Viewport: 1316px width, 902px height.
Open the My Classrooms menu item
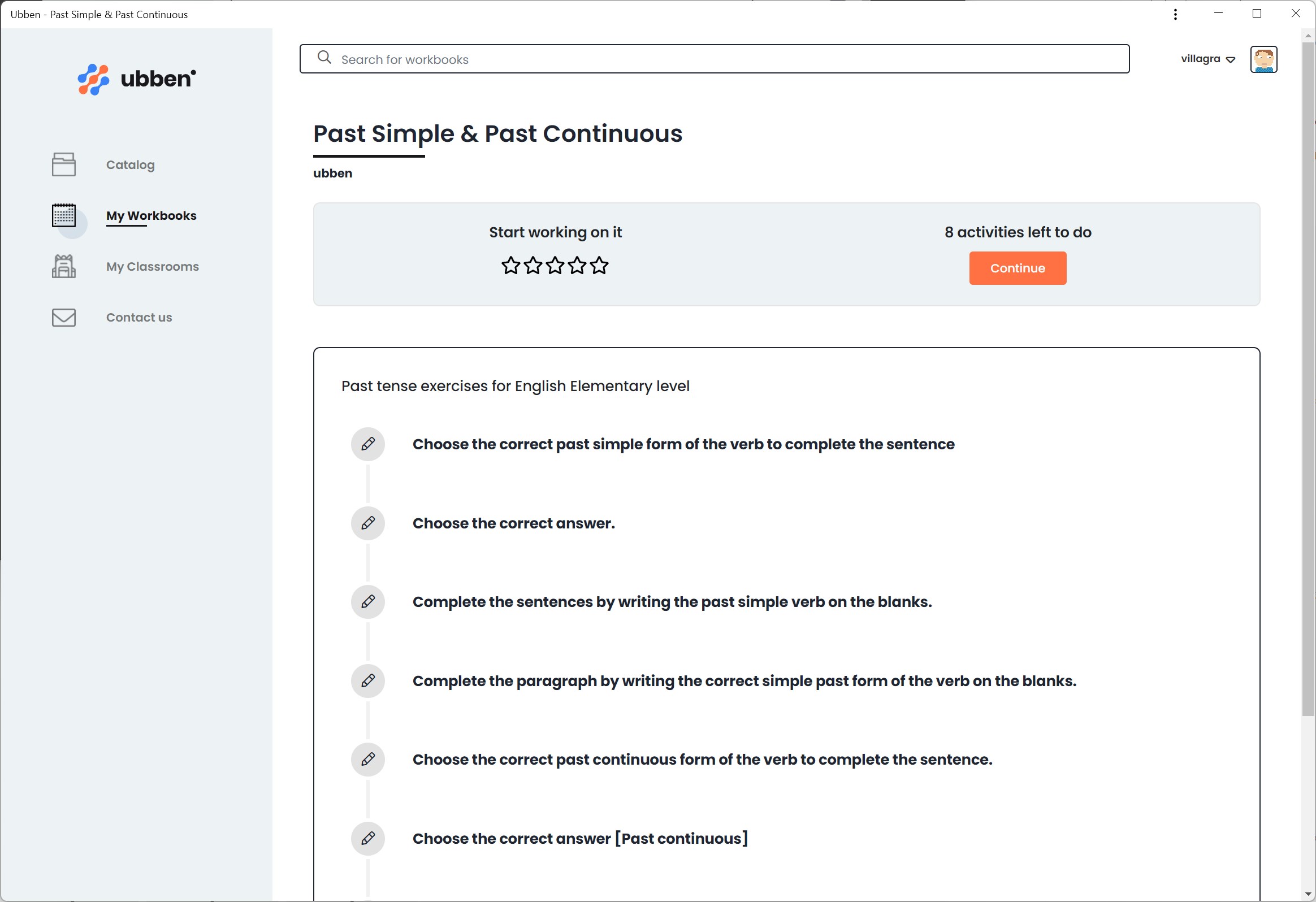(x=152, y=266)
